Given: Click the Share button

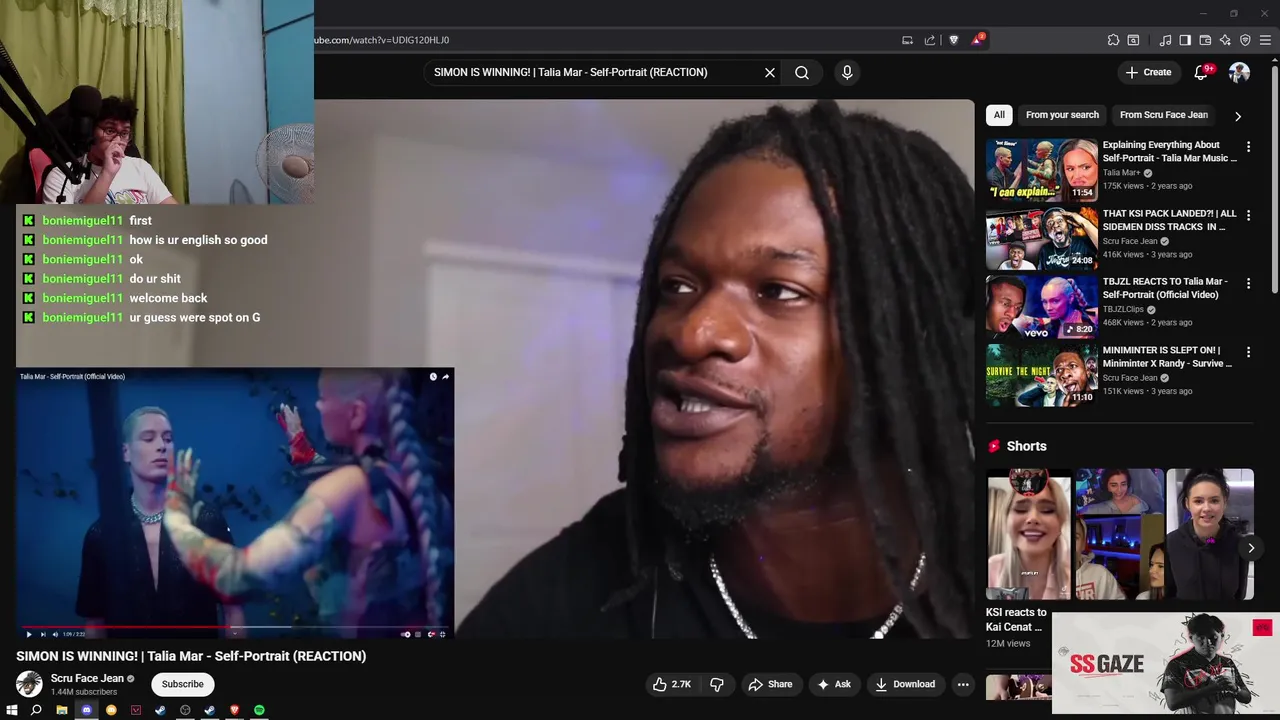Looking at the screenshot, I should (x=770, y=684).
